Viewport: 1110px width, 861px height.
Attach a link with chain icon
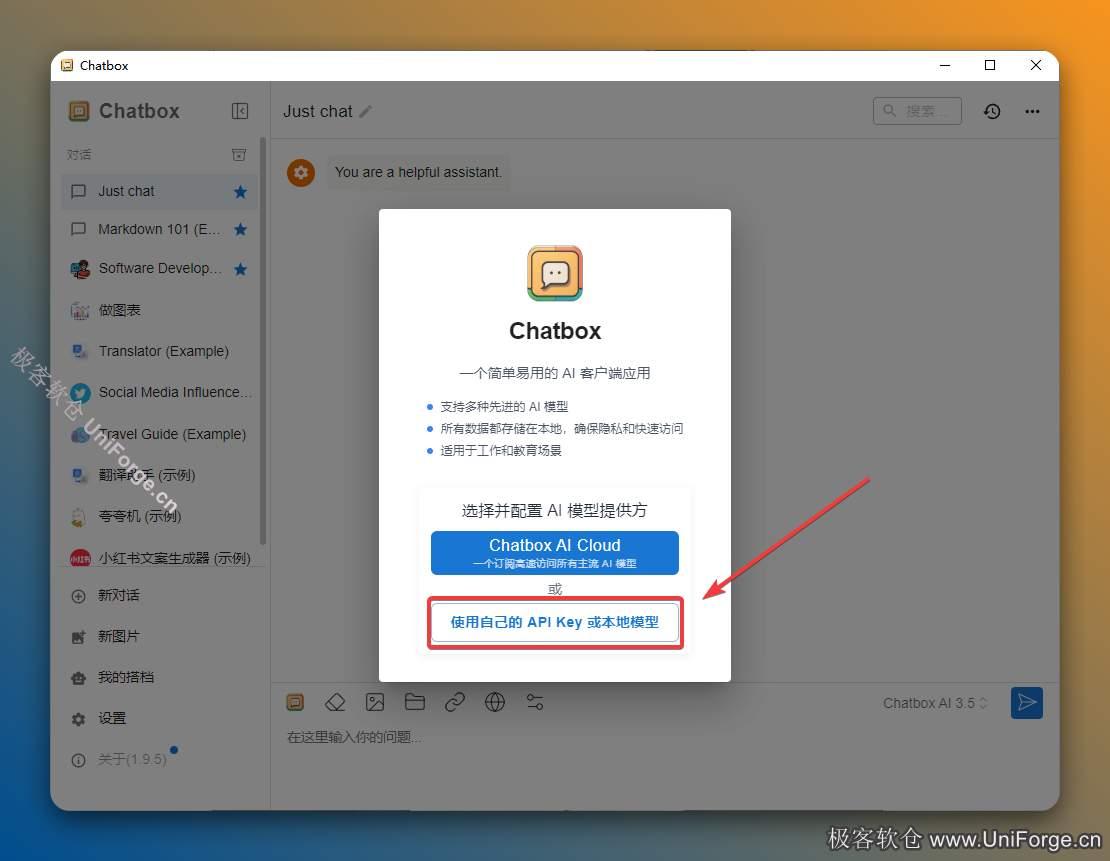click(454, 702)
